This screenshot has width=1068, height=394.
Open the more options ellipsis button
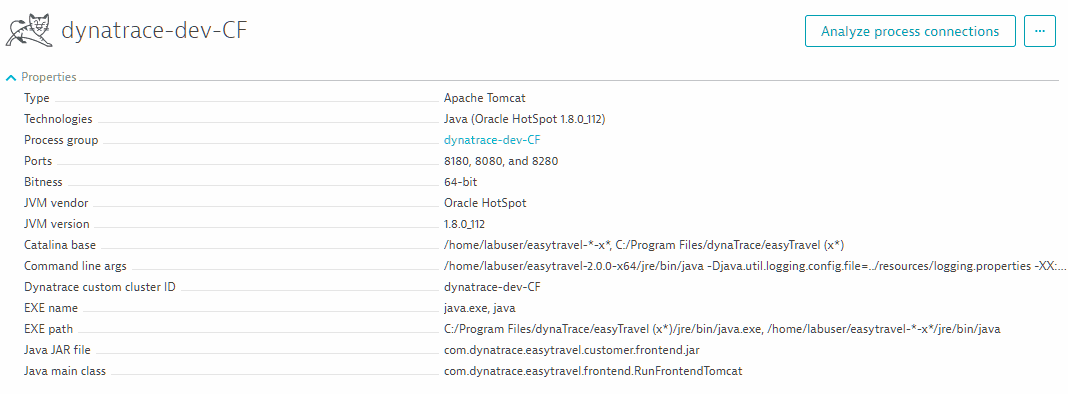coord(1039,31)
